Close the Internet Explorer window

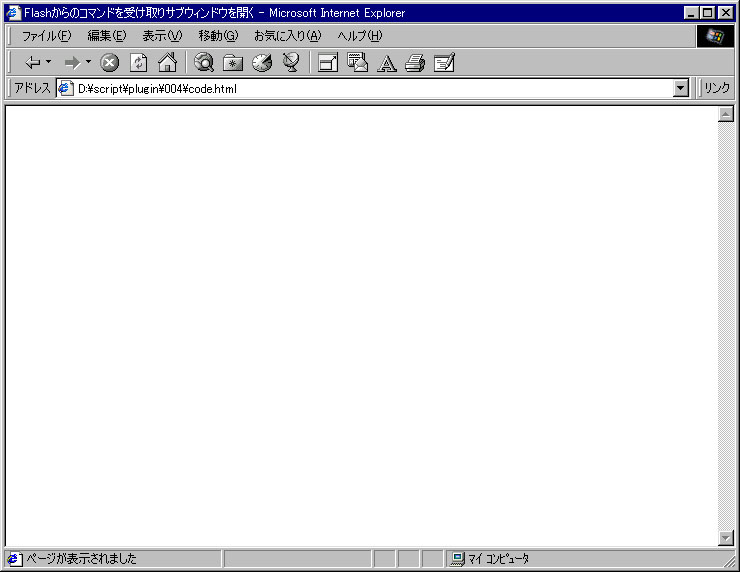pos(725,13)
